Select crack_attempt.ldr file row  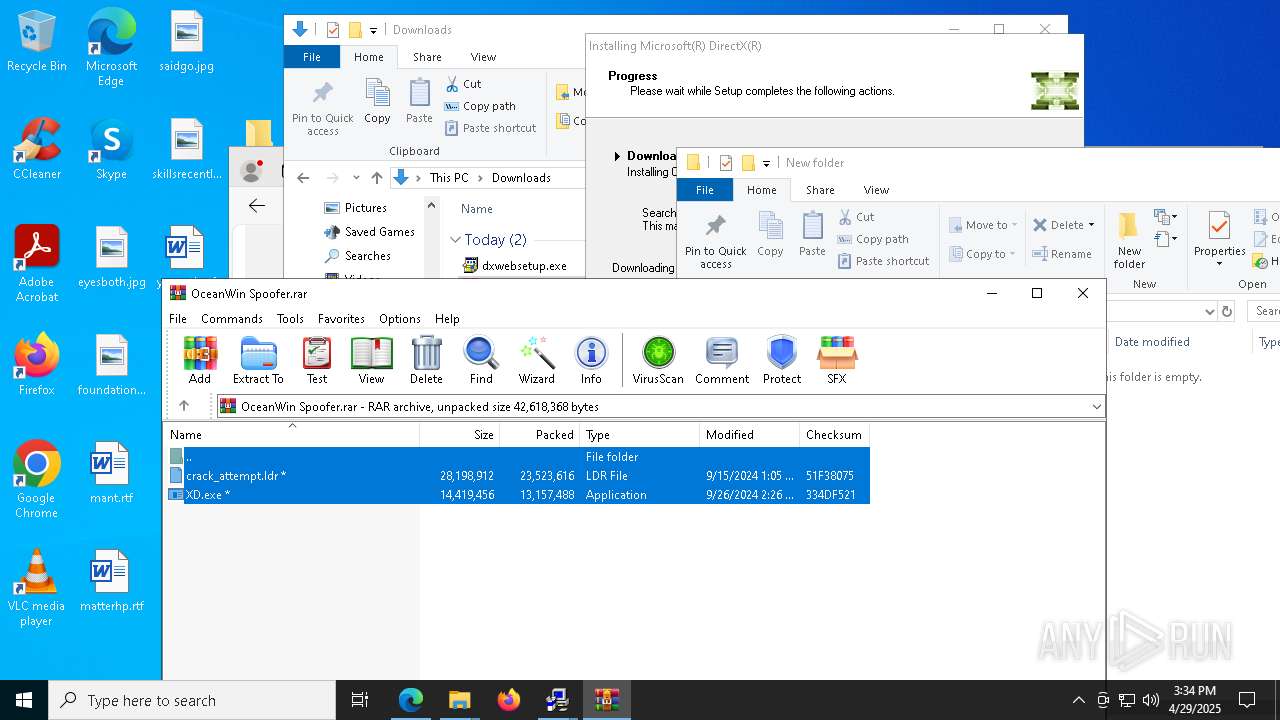click(517, 476)
